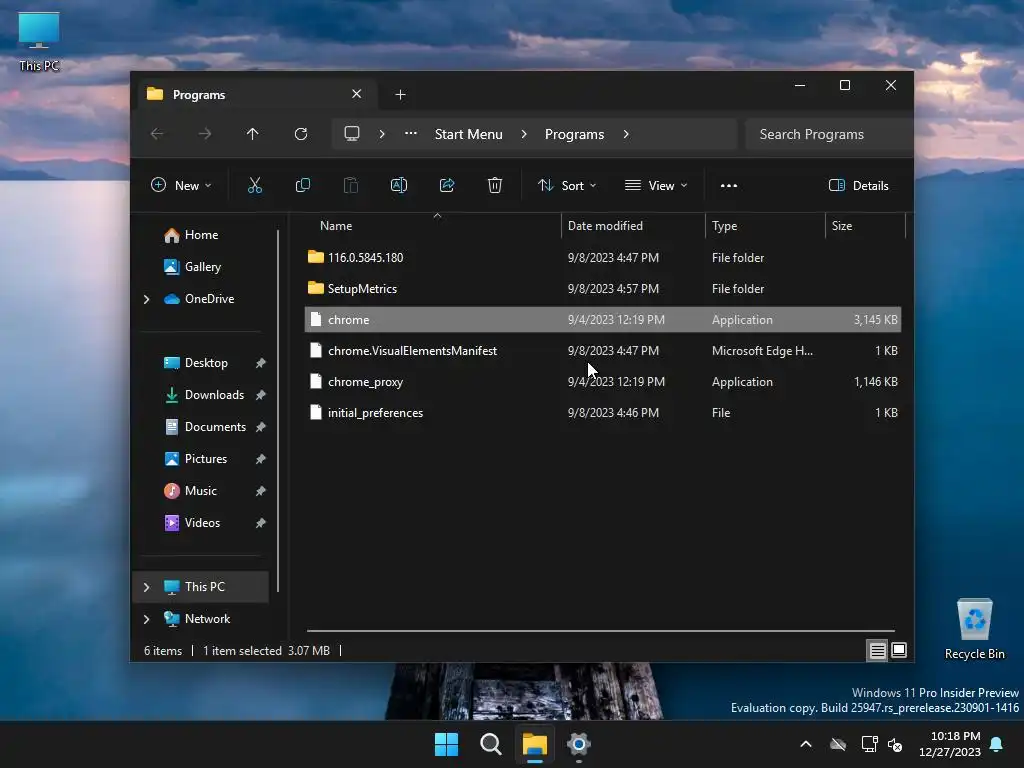Refresh the Programs folder view
The image size is (1024, 768).
(301, 134)
